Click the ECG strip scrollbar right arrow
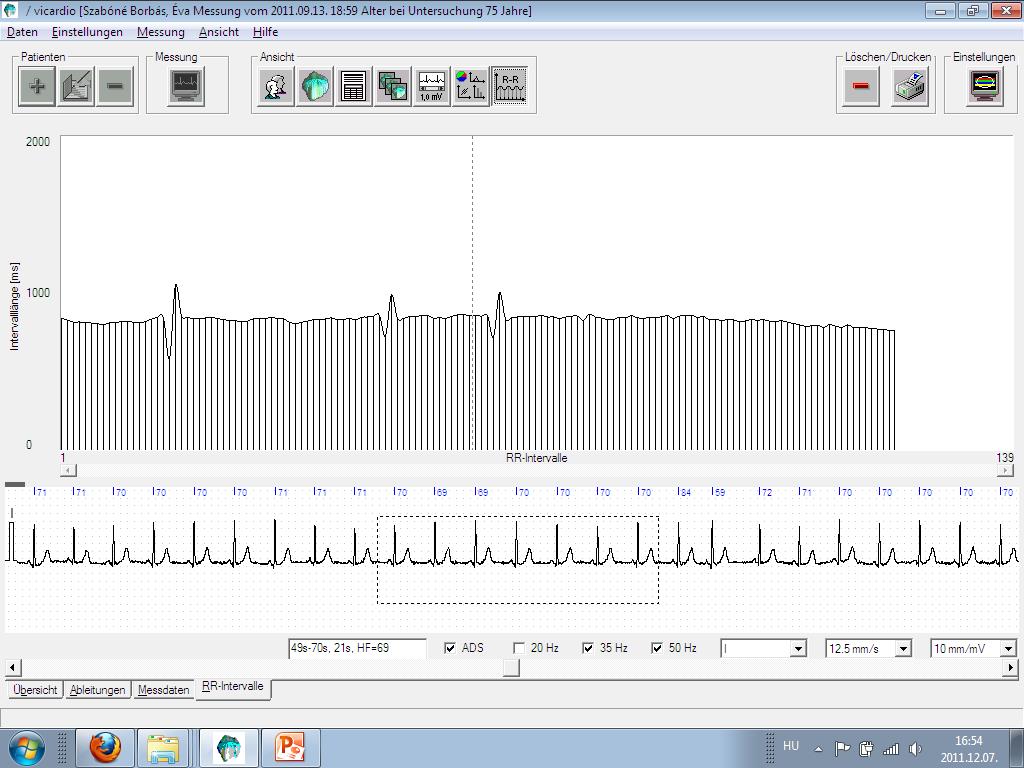Viewport: 1024px width, 768px height. (x=1010, y=667)
